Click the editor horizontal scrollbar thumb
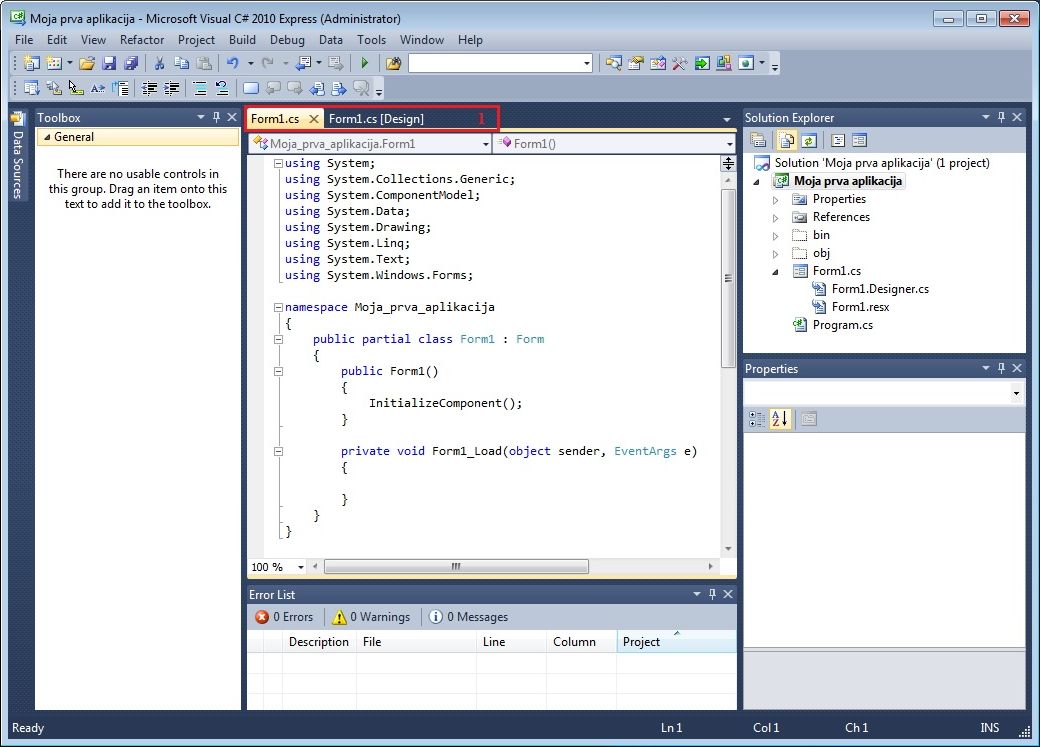This screenshot has width=1040, height=747. pyautogui.click(x=456, y=567)
